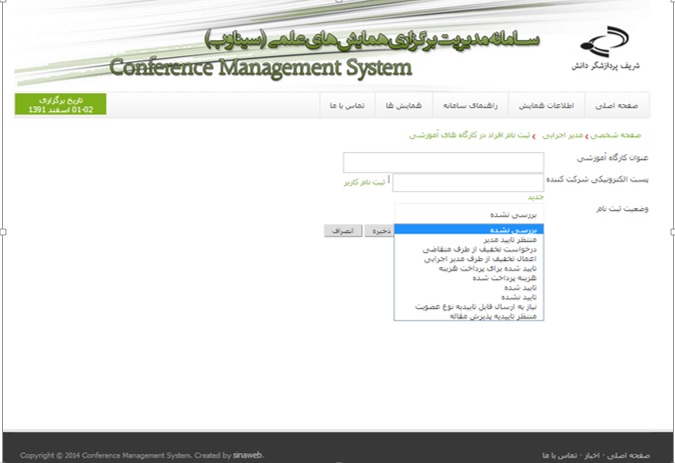Click the workshop title input field
The height and width of the screenshot is (463, 675).
click(443, 162)
